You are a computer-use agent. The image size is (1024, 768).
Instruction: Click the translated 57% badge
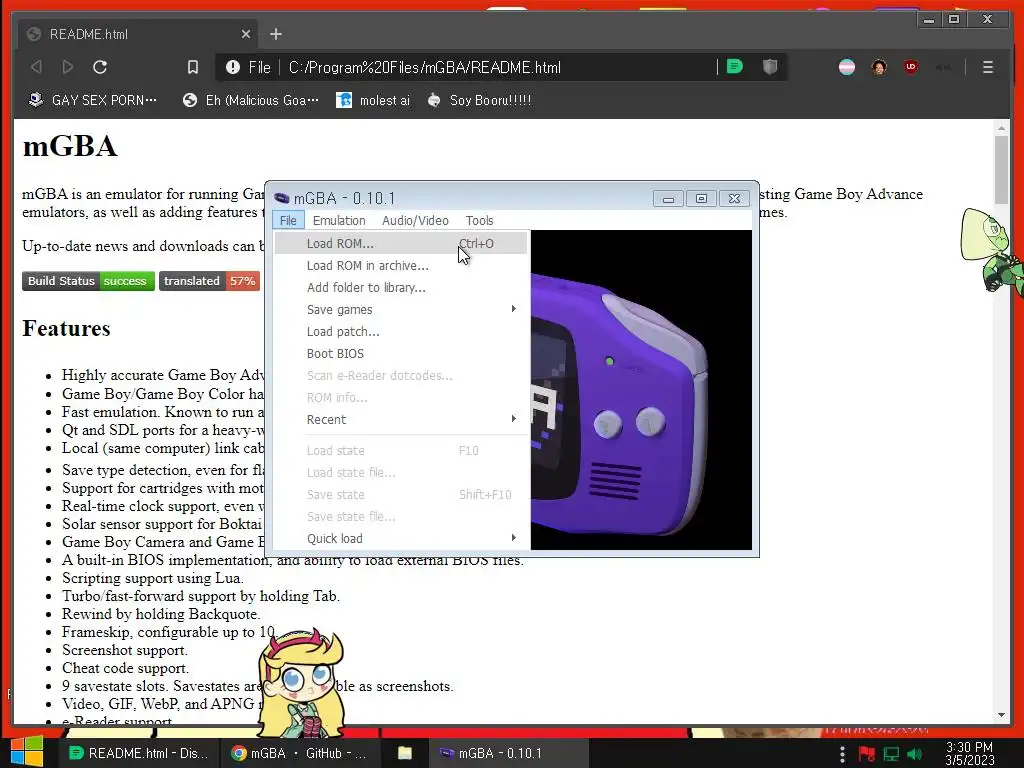pyautogui.click(x=209, y=281)
